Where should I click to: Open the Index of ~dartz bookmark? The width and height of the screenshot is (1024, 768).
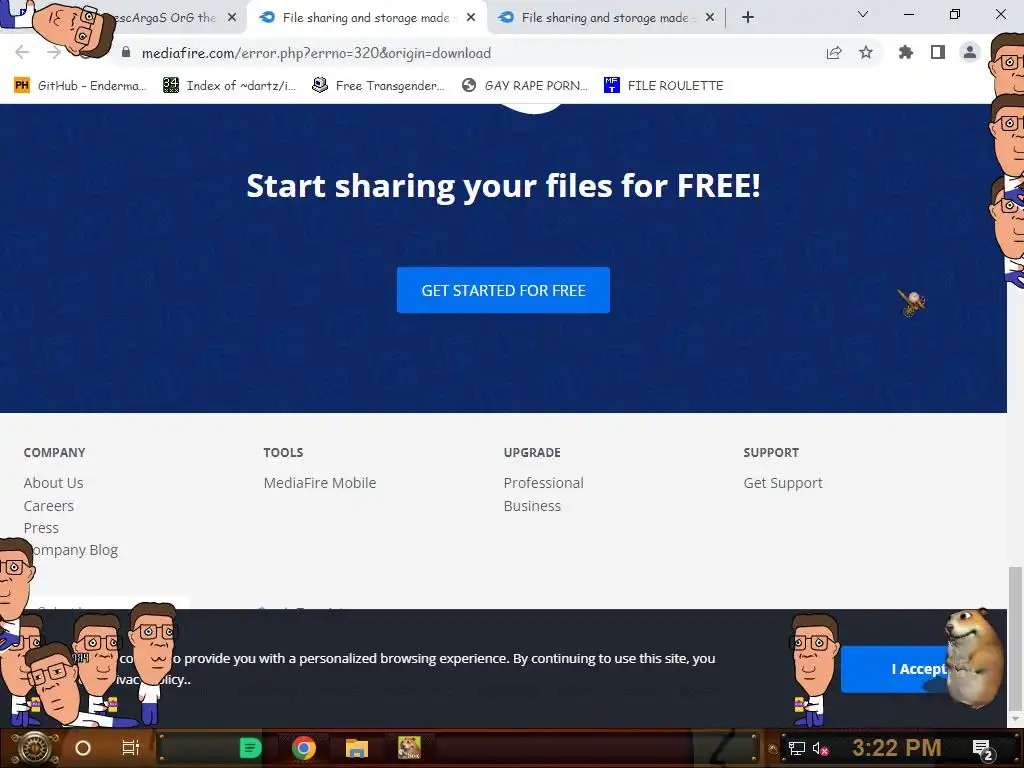(229, 86)
